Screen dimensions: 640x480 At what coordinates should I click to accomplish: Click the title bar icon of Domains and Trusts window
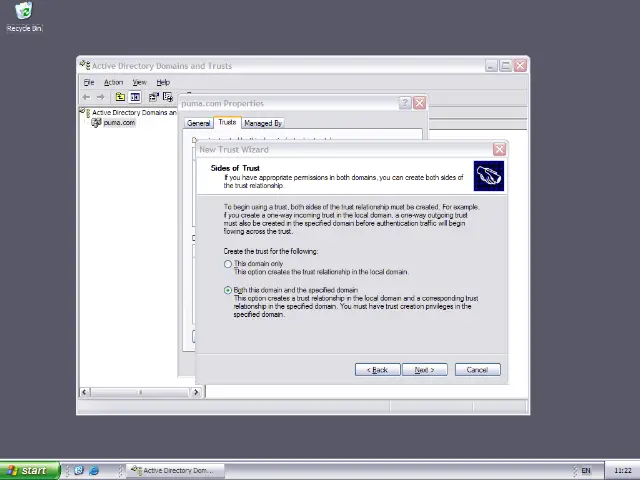click(85, 65)
